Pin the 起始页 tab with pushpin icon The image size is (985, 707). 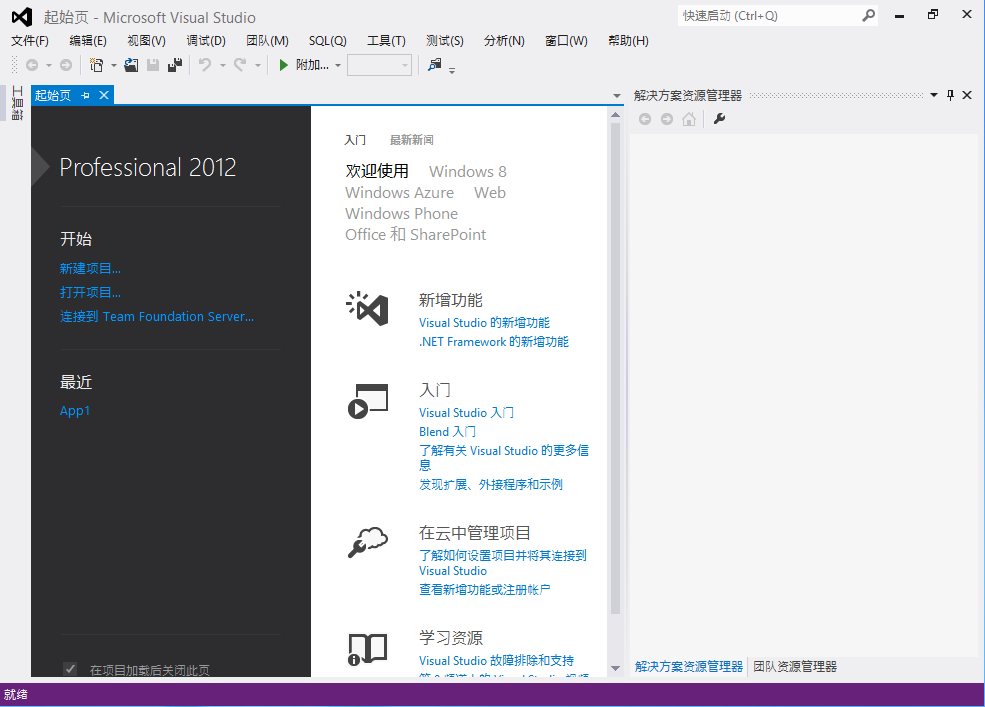tap(86, 96)
